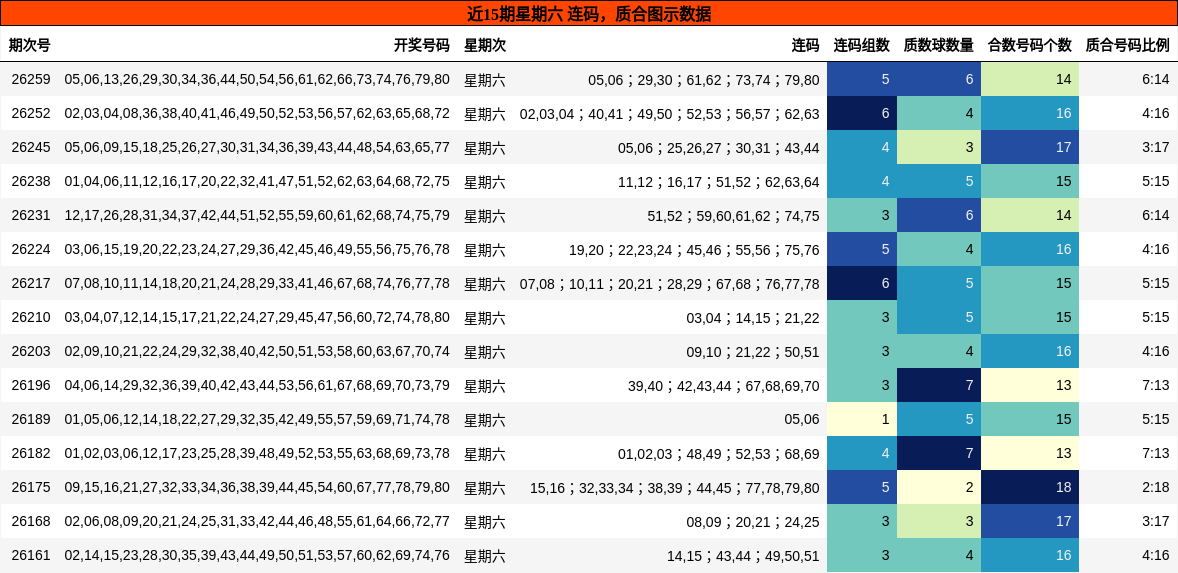The width and height of the screenshot is (1178, 573).
Task: Select period number 26175
Action: 31,487
